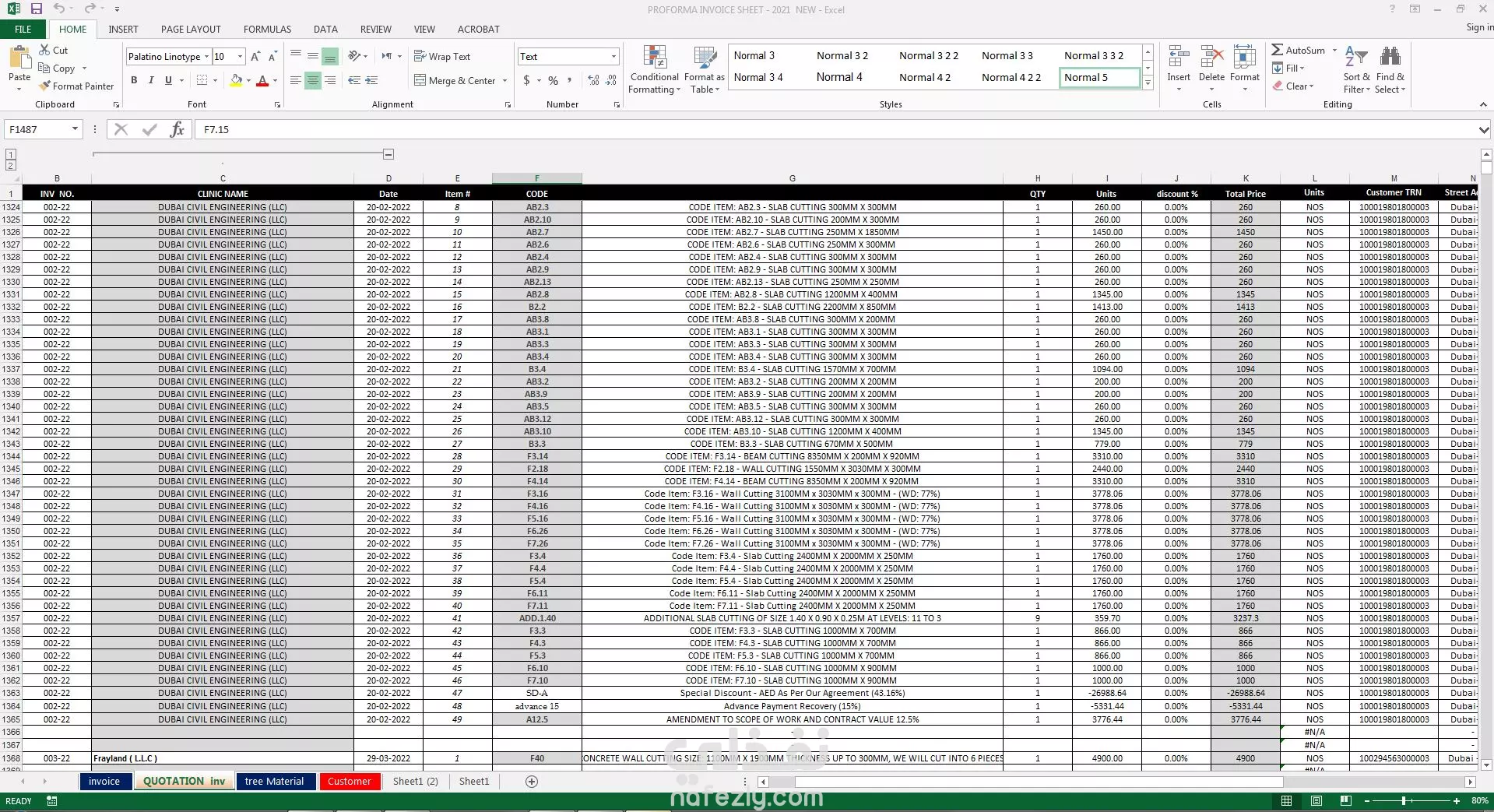1494x812 pixels.
Task: Click the Save icon in quick access toolbar
Action: (x=36, y=9)
